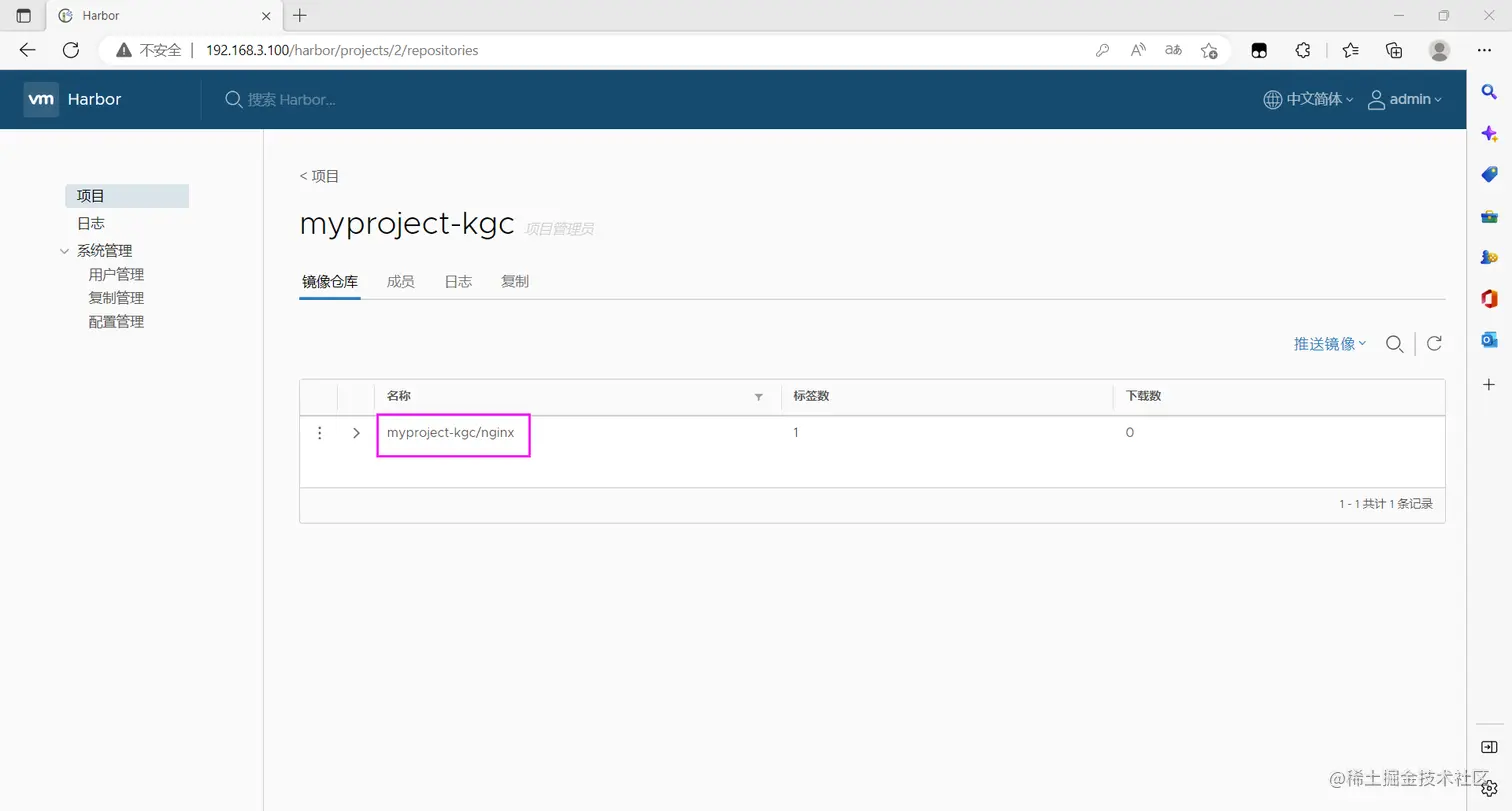This screenshot has height=811, width=1512.
Task: Open the three-dot action menu for myproject-kgc/nginx
Action: (320, 433)
